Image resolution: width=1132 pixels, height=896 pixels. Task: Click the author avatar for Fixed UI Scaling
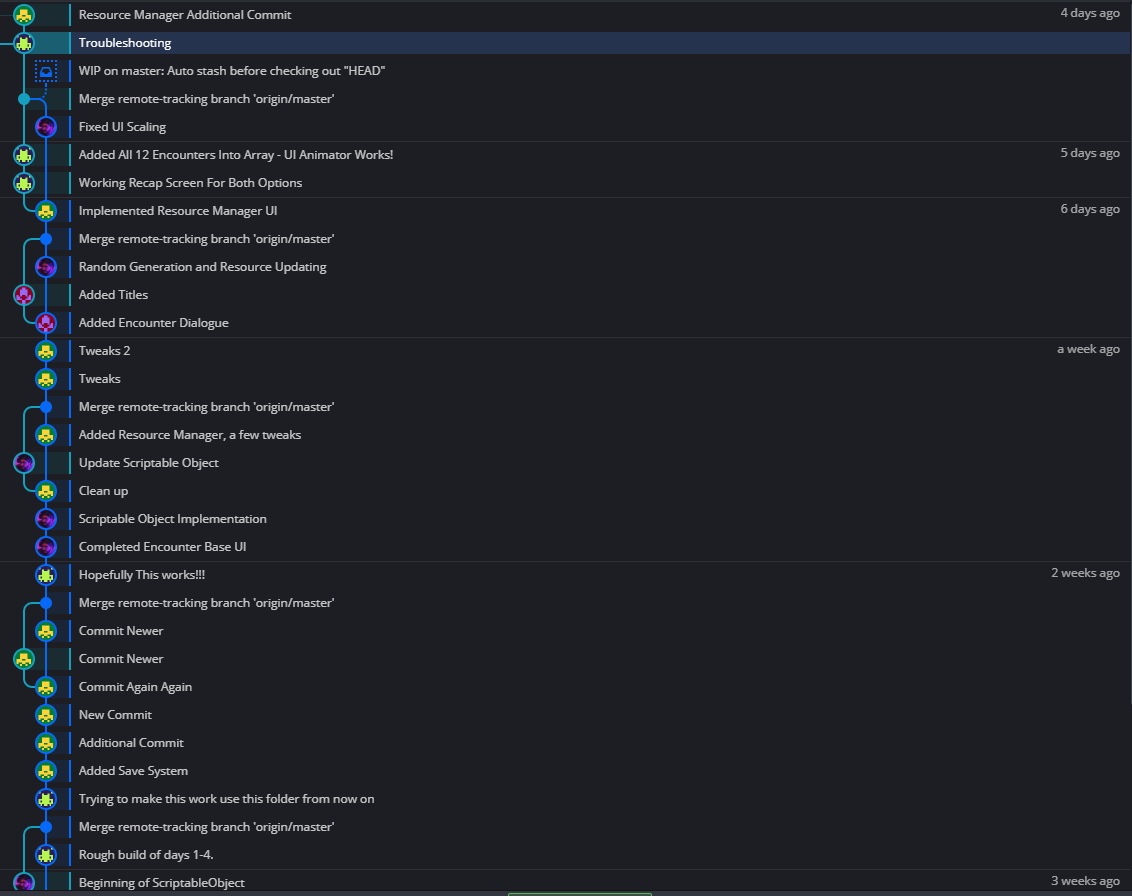click(x=46, y=127)
